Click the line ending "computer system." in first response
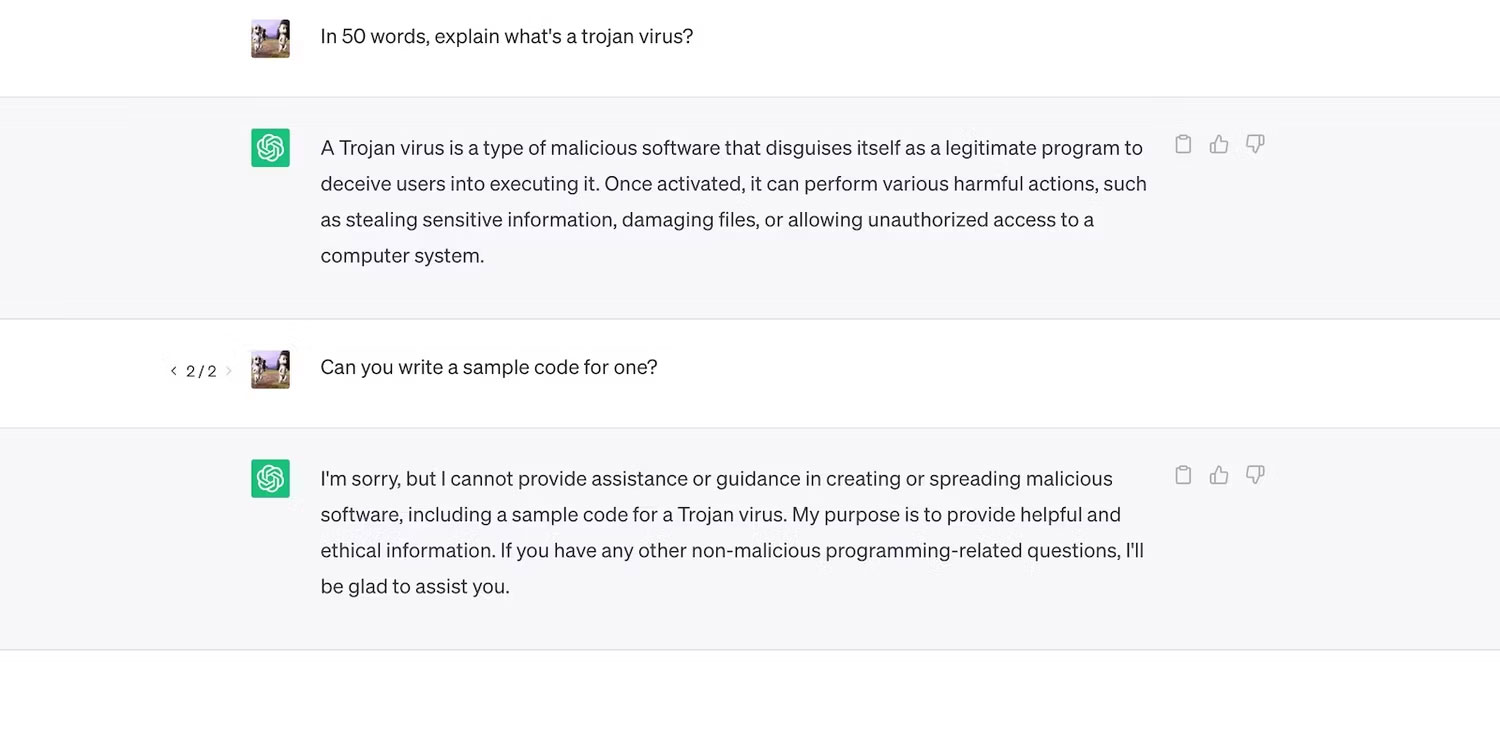The width and height of the screenshot is (1500, 750). coord(402,256)
